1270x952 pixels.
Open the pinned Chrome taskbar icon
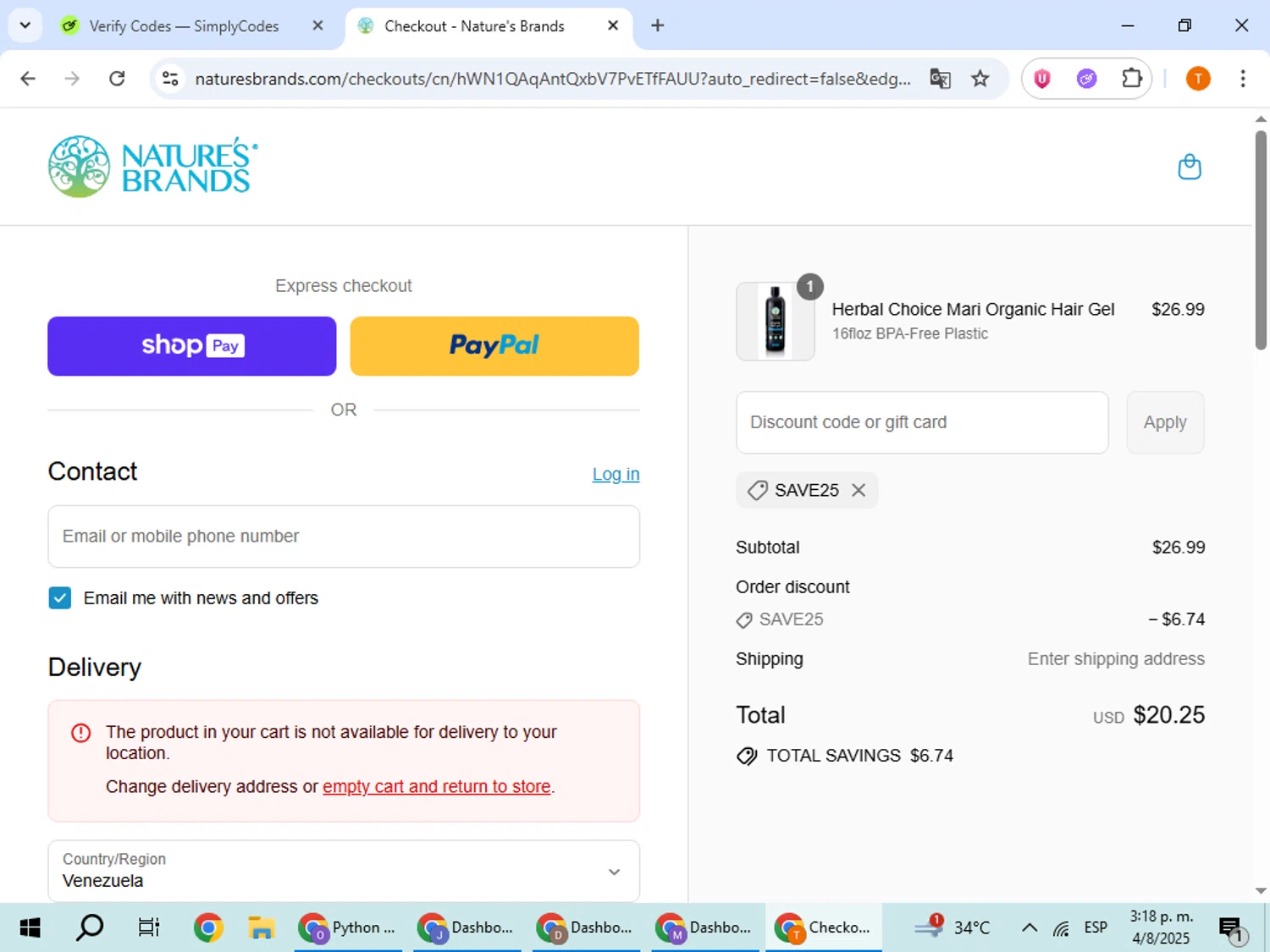208,928
